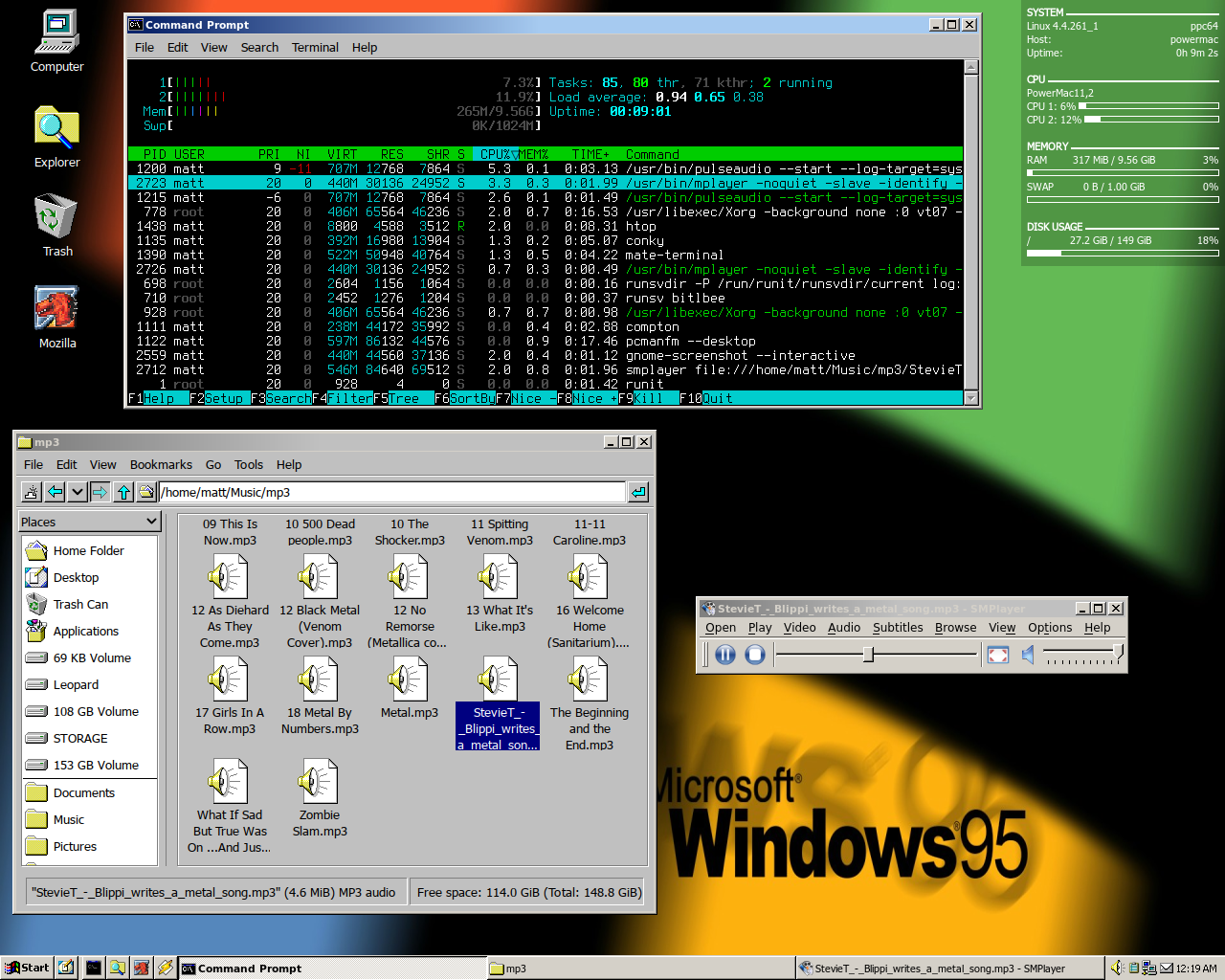Click the path input showing /home/matt/Music/mp3
1225x980 pixels.
383,491
